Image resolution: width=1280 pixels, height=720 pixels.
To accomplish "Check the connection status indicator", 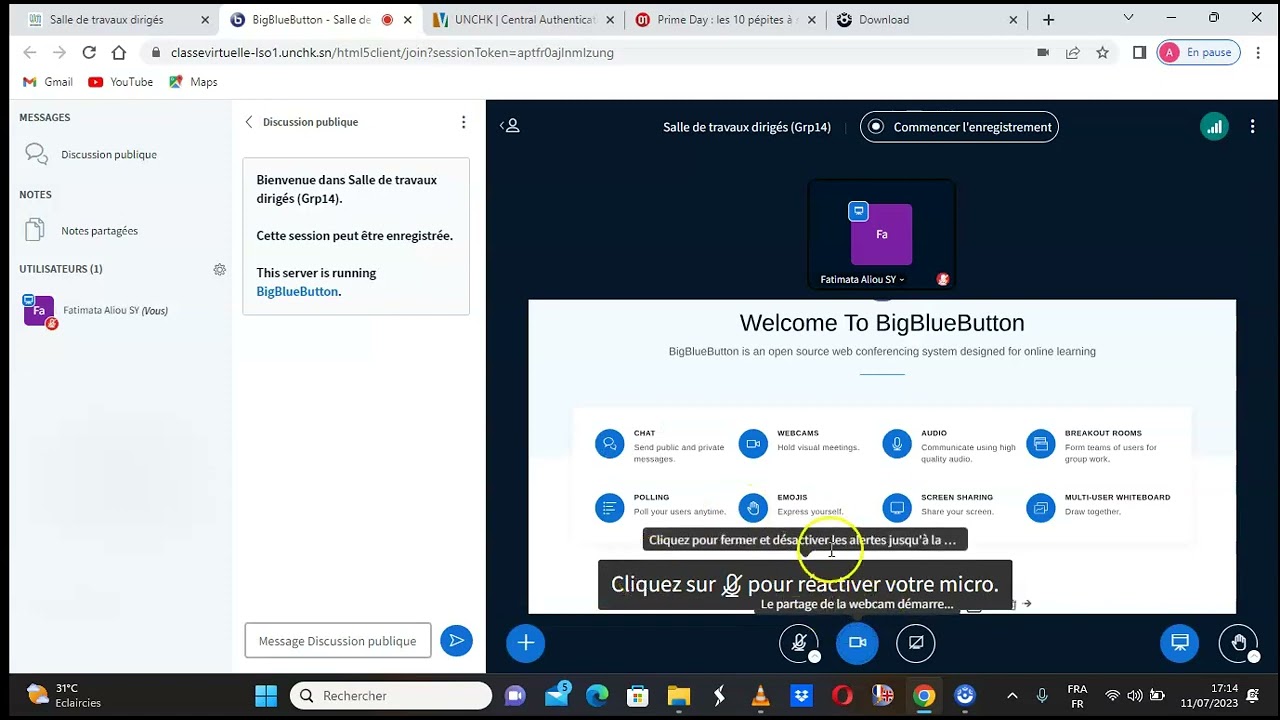I will pos(1214,126).
